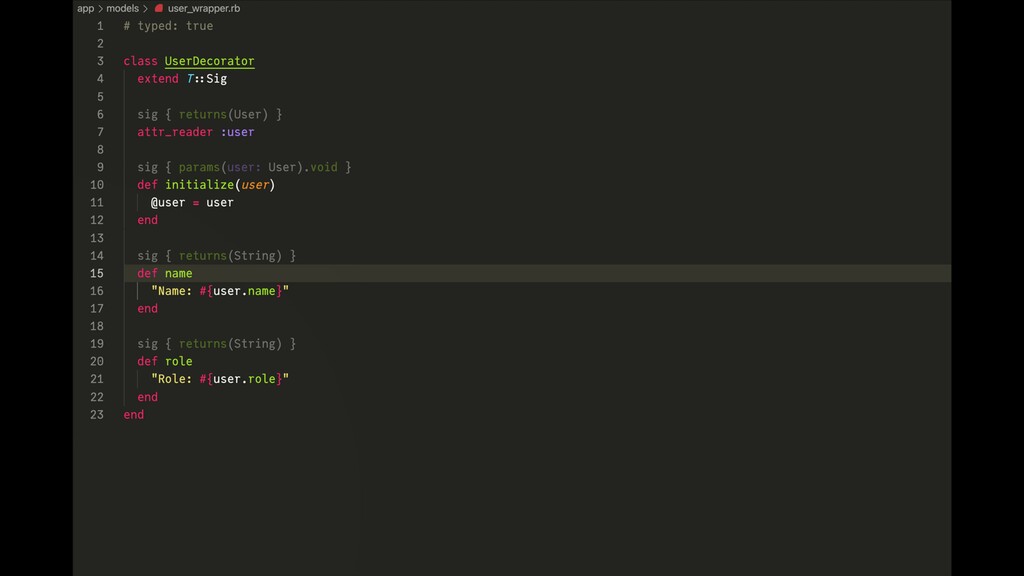Screen dimensions: 1024x576
Task: Click the UserDecorator class name
Action: pyautogui.click(x=210, y=61)
